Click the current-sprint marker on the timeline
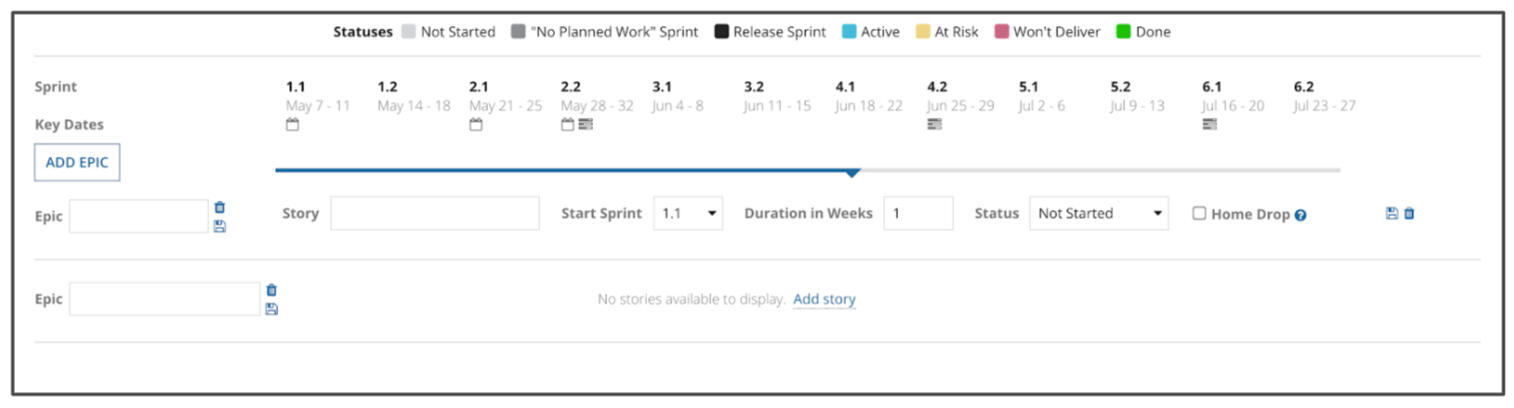Image resolution: width=1514 pixels, height=408 pixels. point(851,173)
